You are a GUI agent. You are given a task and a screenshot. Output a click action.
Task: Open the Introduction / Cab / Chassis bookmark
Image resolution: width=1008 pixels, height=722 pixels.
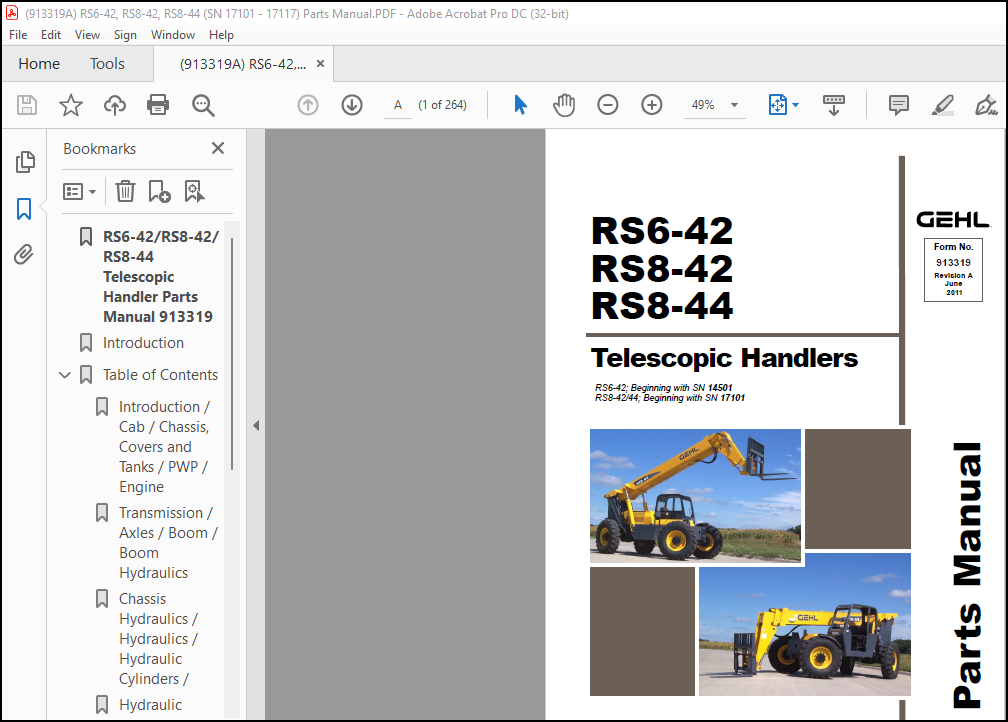click(x=165, y=447)
